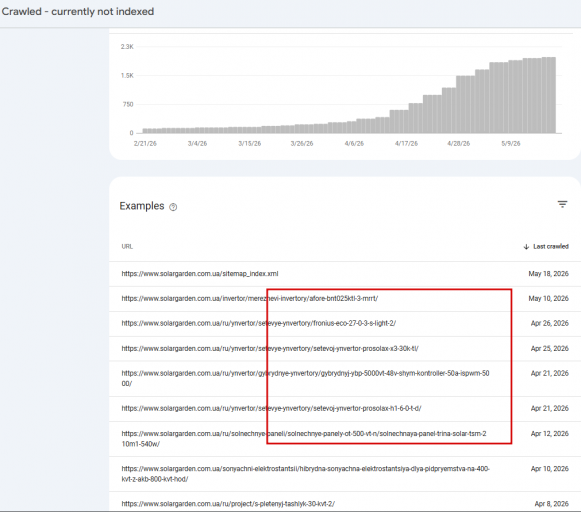Click the 2.3K chart axis label
Image resolution: width=581 pixels, height=512 pixels.
pyautogui.click(x=127, y=47)
